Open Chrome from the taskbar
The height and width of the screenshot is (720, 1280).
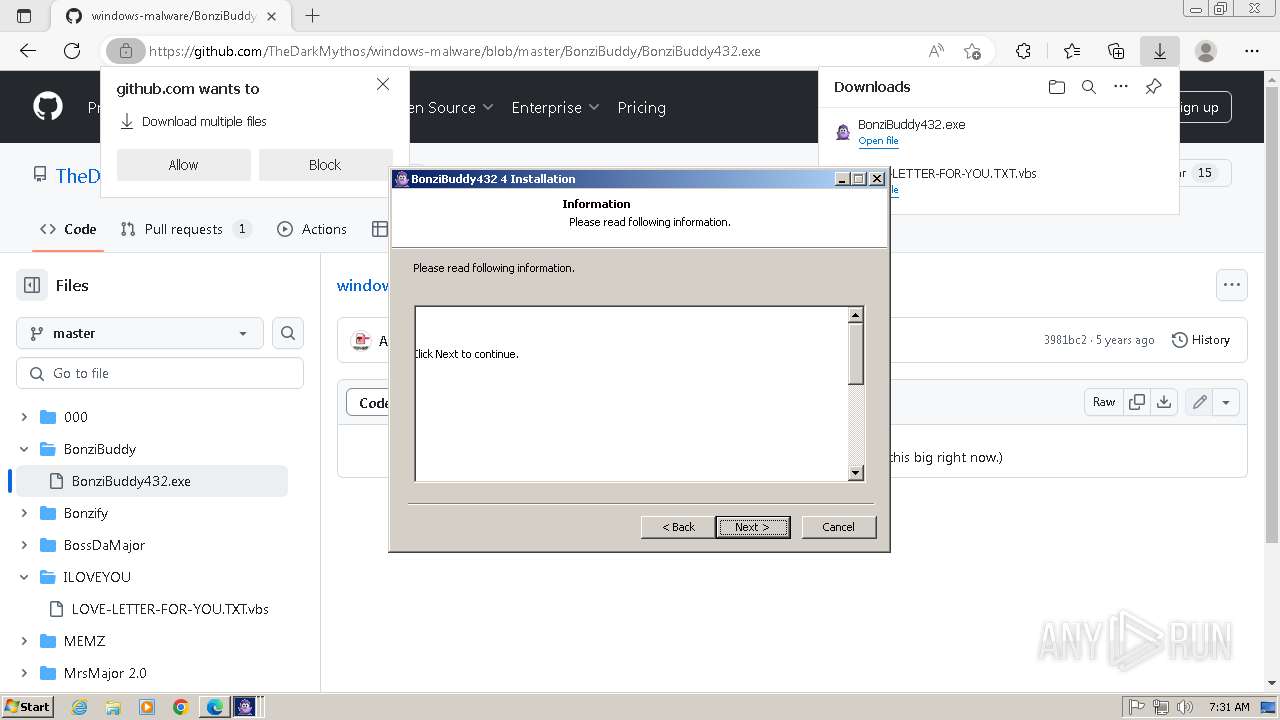[x=180, y=706]
